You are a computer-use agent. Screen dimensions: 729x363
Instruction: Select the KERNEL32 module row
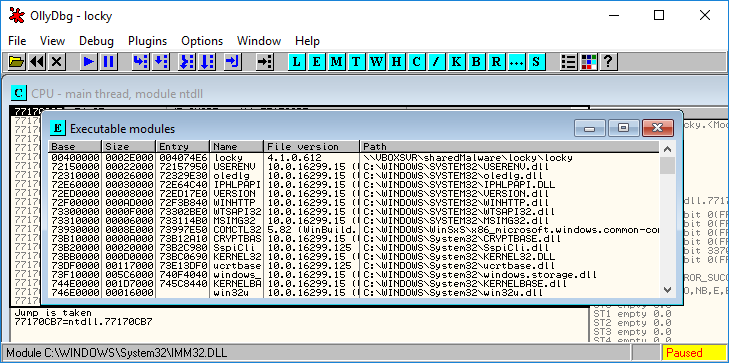pyautogui.click(x=354, y=257)
